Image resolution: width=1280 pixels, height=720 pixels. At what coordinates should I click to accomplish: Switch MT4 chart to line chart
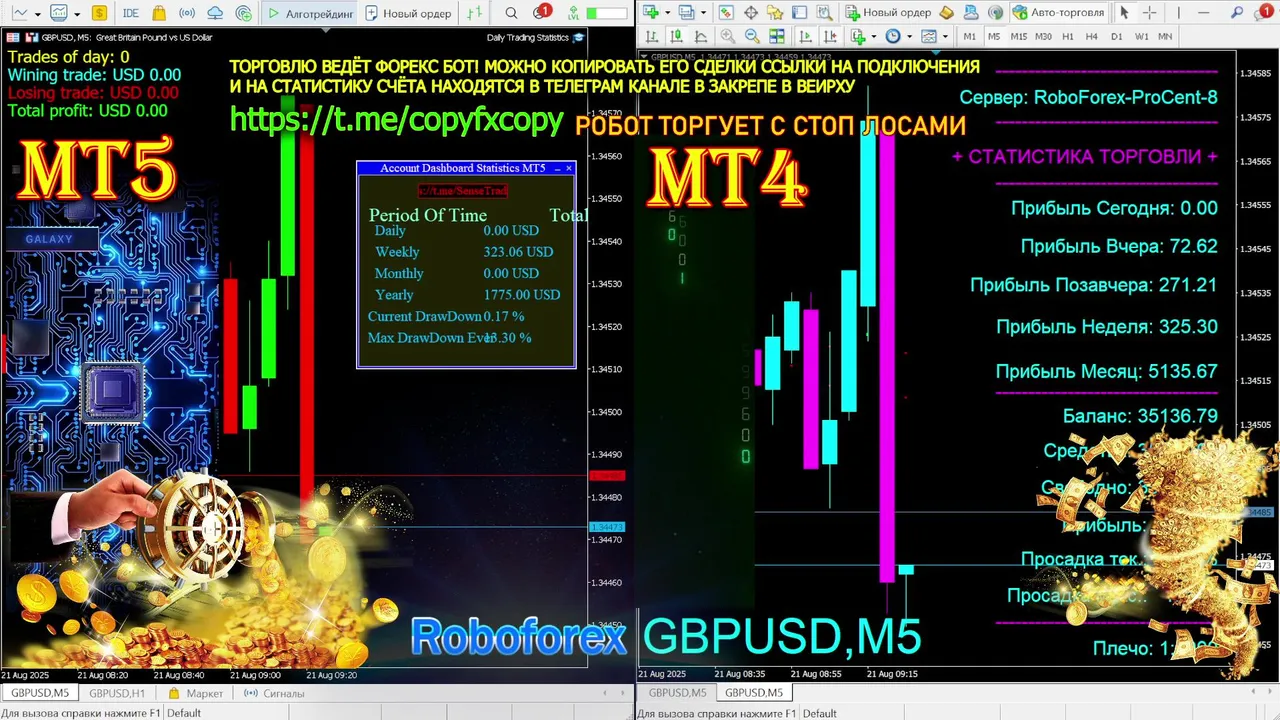[x=700, y=36]
